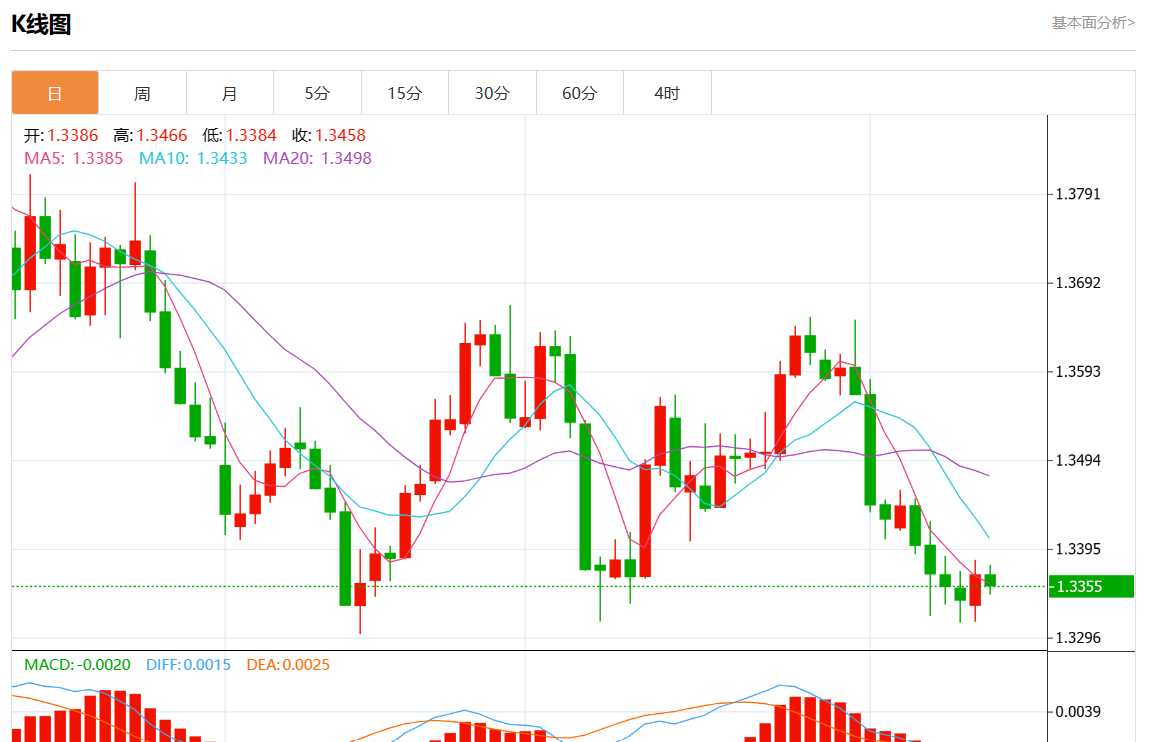Click the 1.3692 price axis label
The height and width of the screenshot is (742, 1158).
[x=1078, y=283]
